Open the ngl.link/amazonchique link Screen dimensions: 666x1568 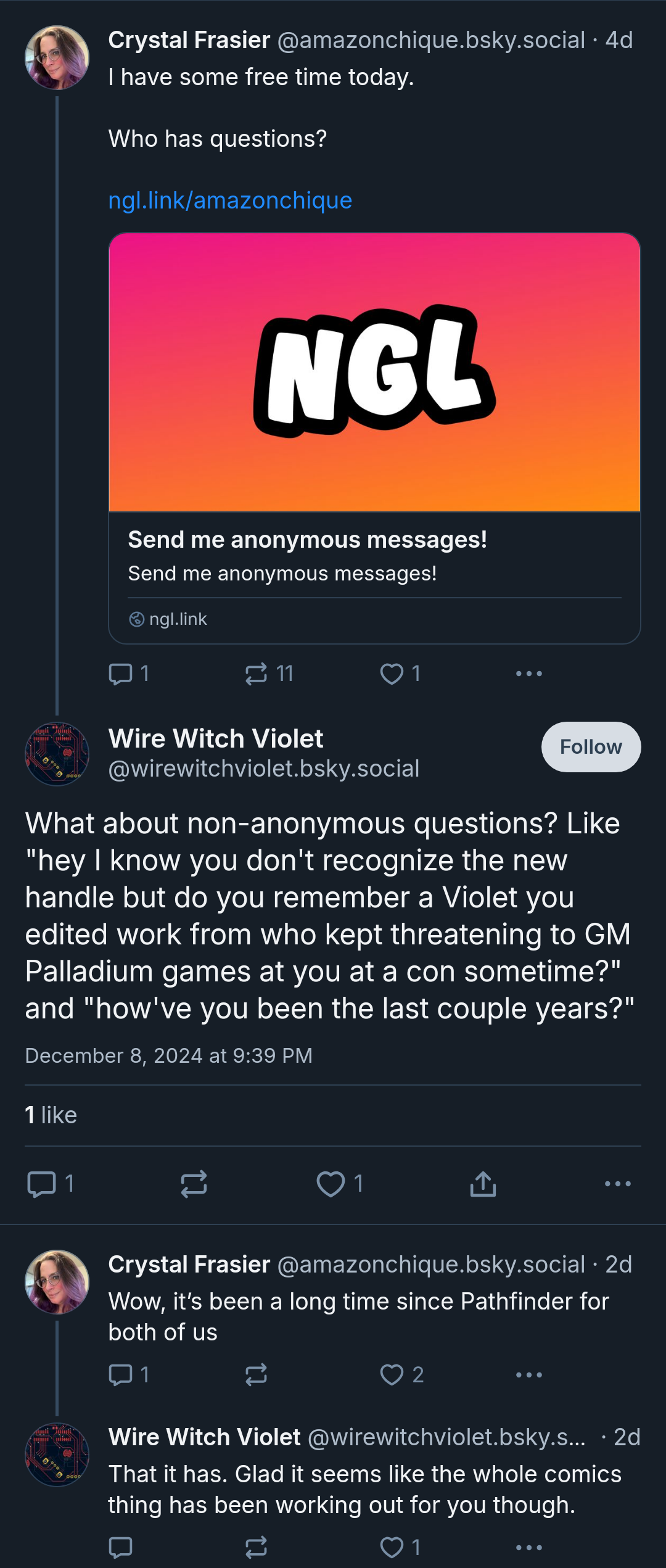coord(230,200)
